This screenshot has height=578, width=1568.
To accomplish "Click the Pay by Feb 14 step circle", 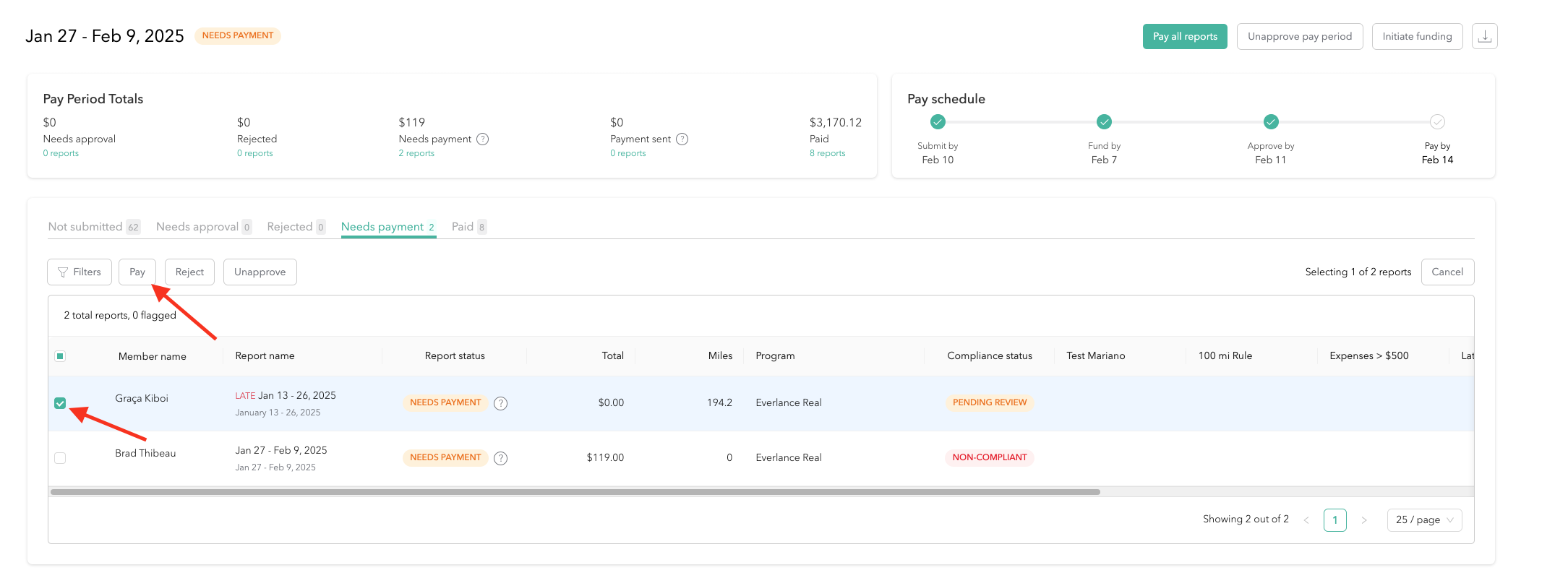I will (x=1437, y=121).
